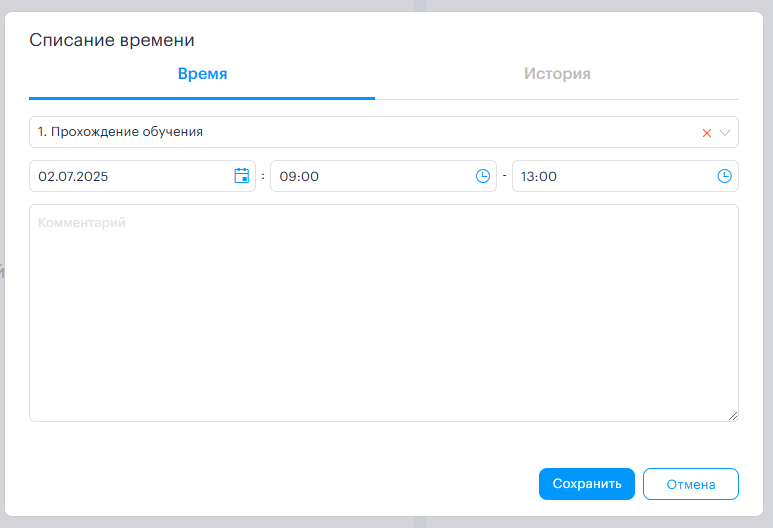Switch to the Время tab
Viewport: 773px width, 528px height.
[202, 73]
